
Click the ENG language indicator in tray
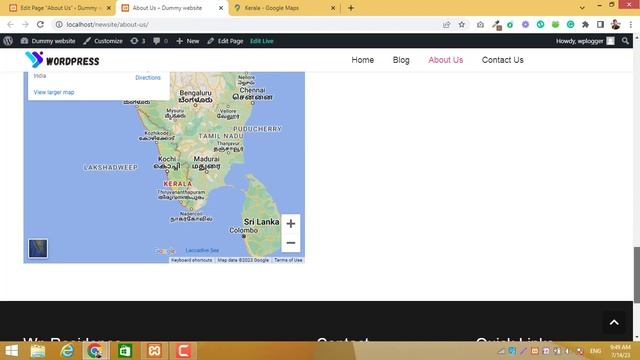[x=596, y=351]
